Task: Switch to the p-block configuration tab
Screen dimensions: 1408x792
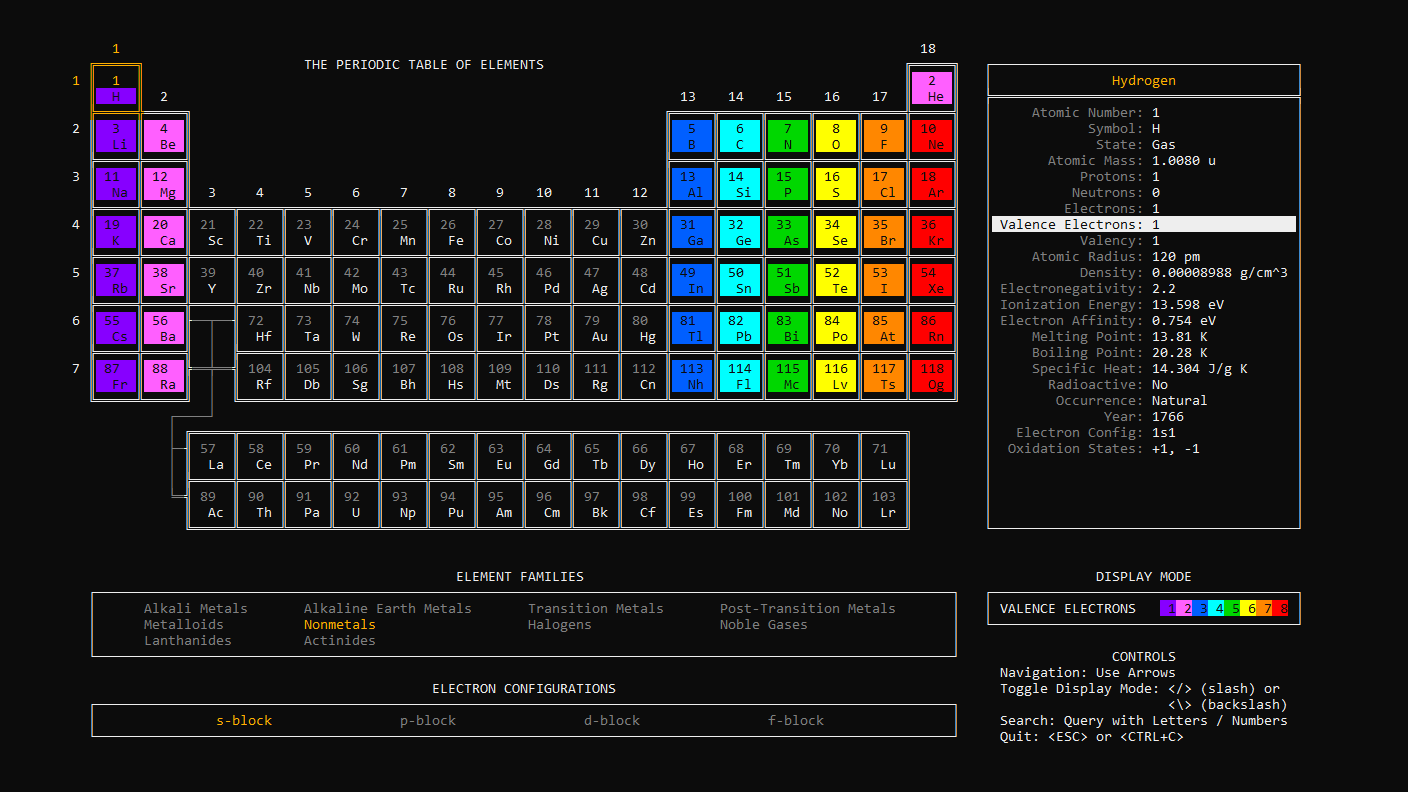Action: (427, 720)
